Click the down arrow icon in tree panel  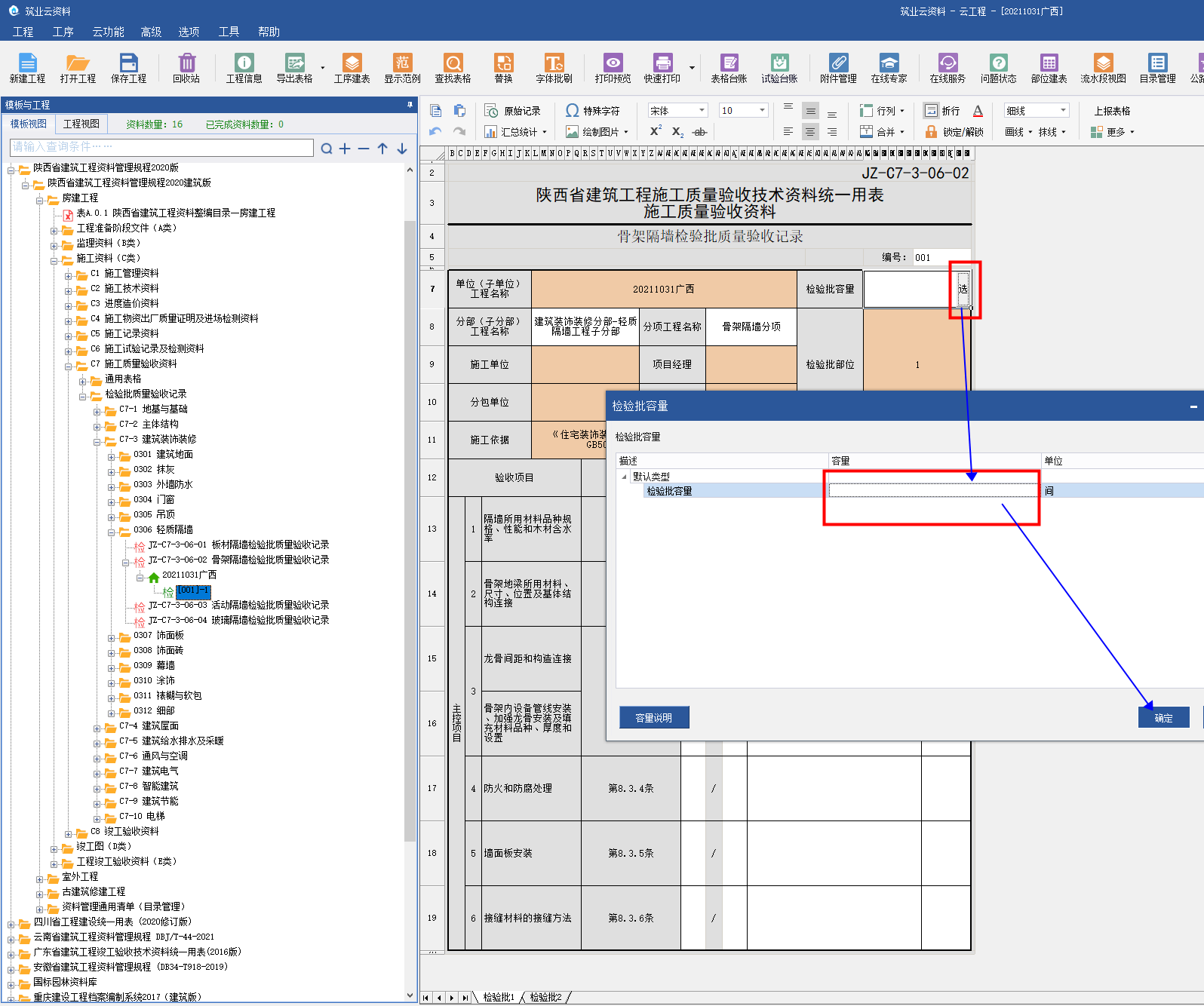(402, 149)
